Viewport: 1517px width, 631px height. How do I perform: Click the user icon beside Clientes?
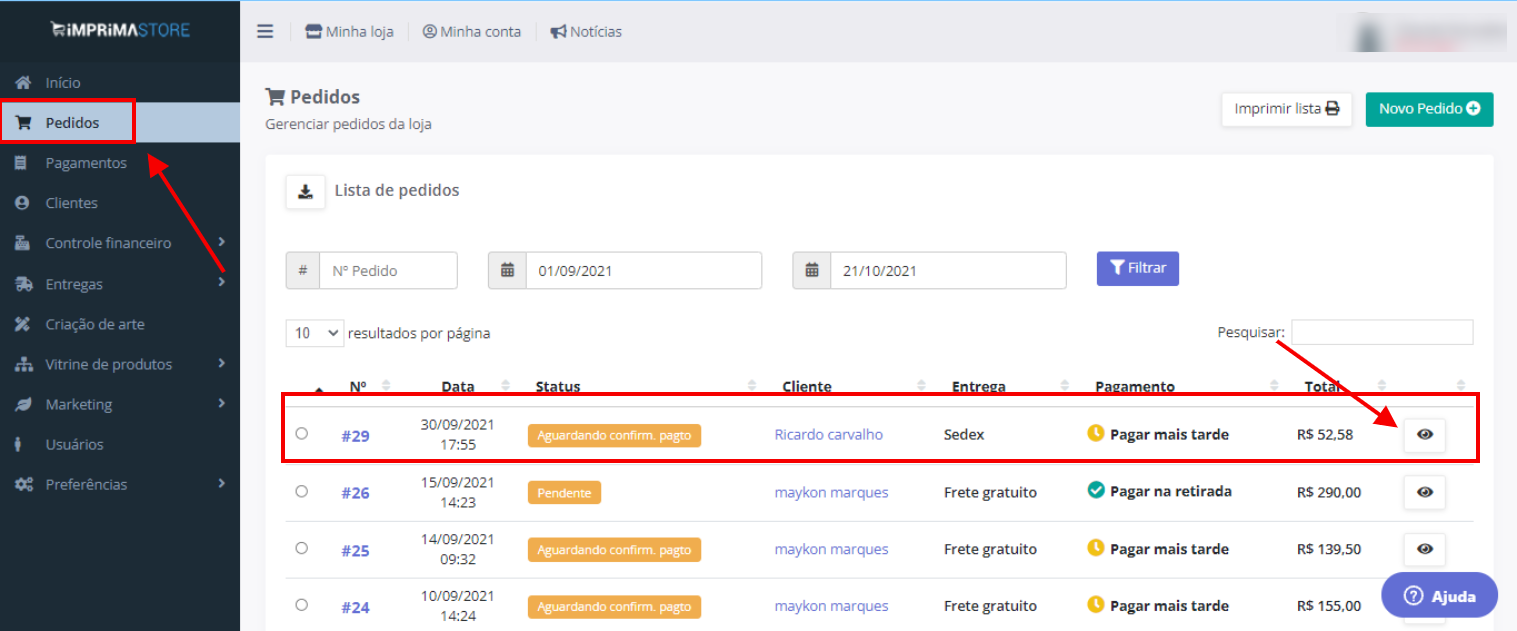tap(22, 203)
